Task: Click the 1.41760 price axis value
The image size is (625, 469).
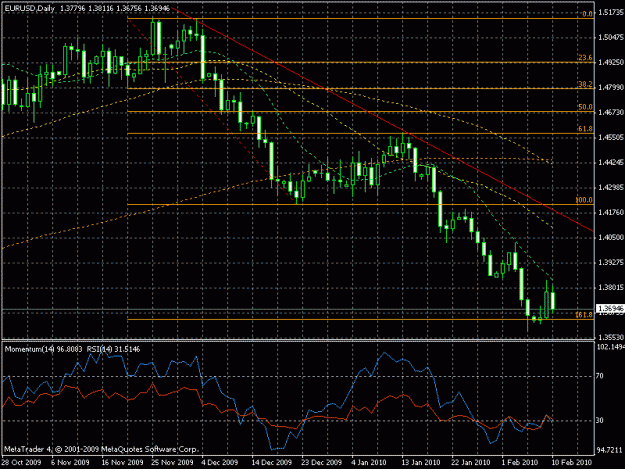Action: (611, 212)
